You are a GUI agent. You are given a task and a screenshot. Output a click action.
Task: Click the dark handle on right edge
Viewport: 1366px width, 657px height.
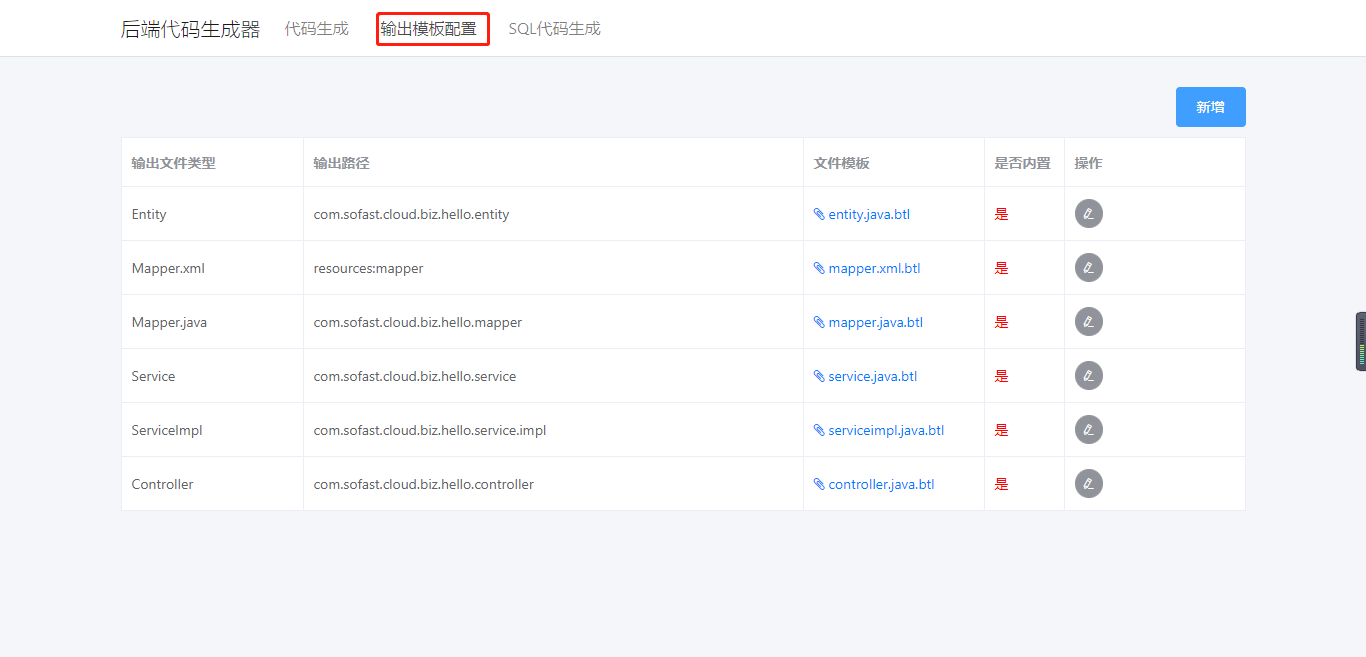[x=1360, y=341]
